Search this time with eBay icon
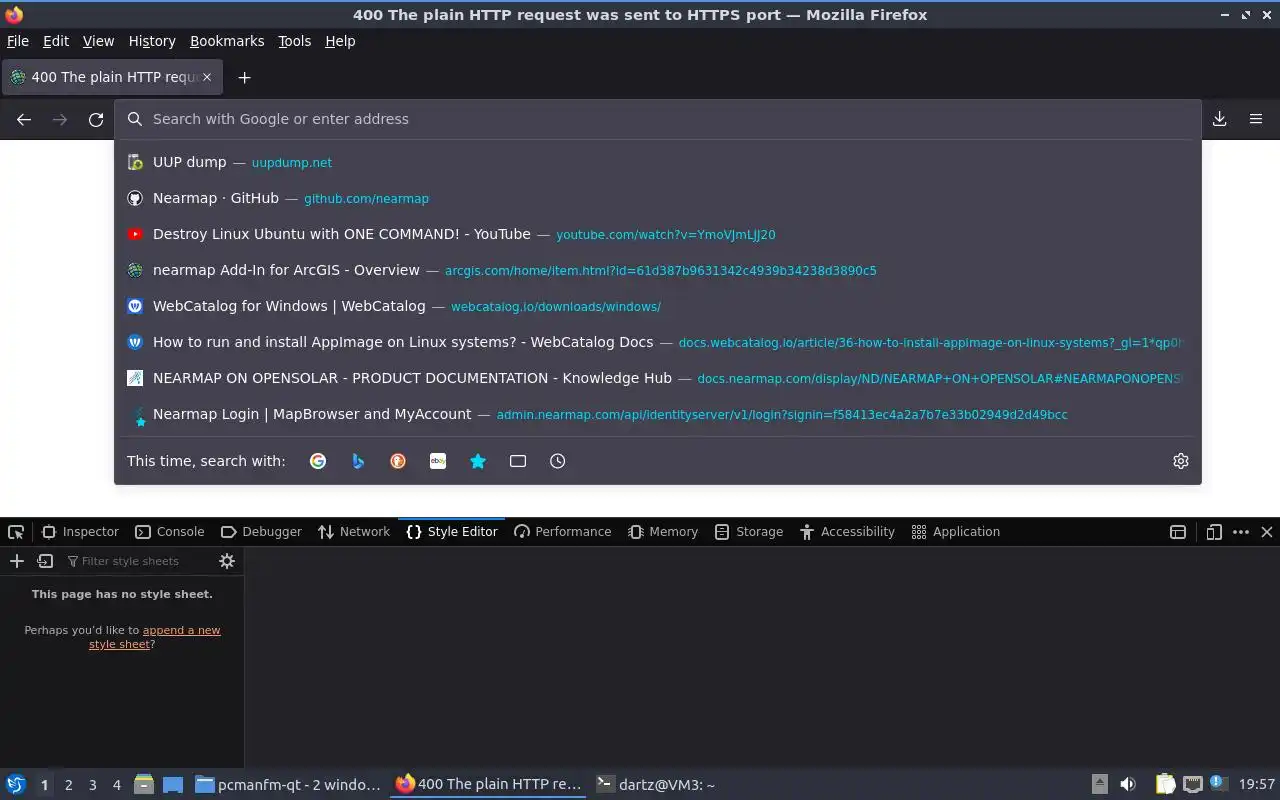The image size is (1280, 800). click(438, 461)
